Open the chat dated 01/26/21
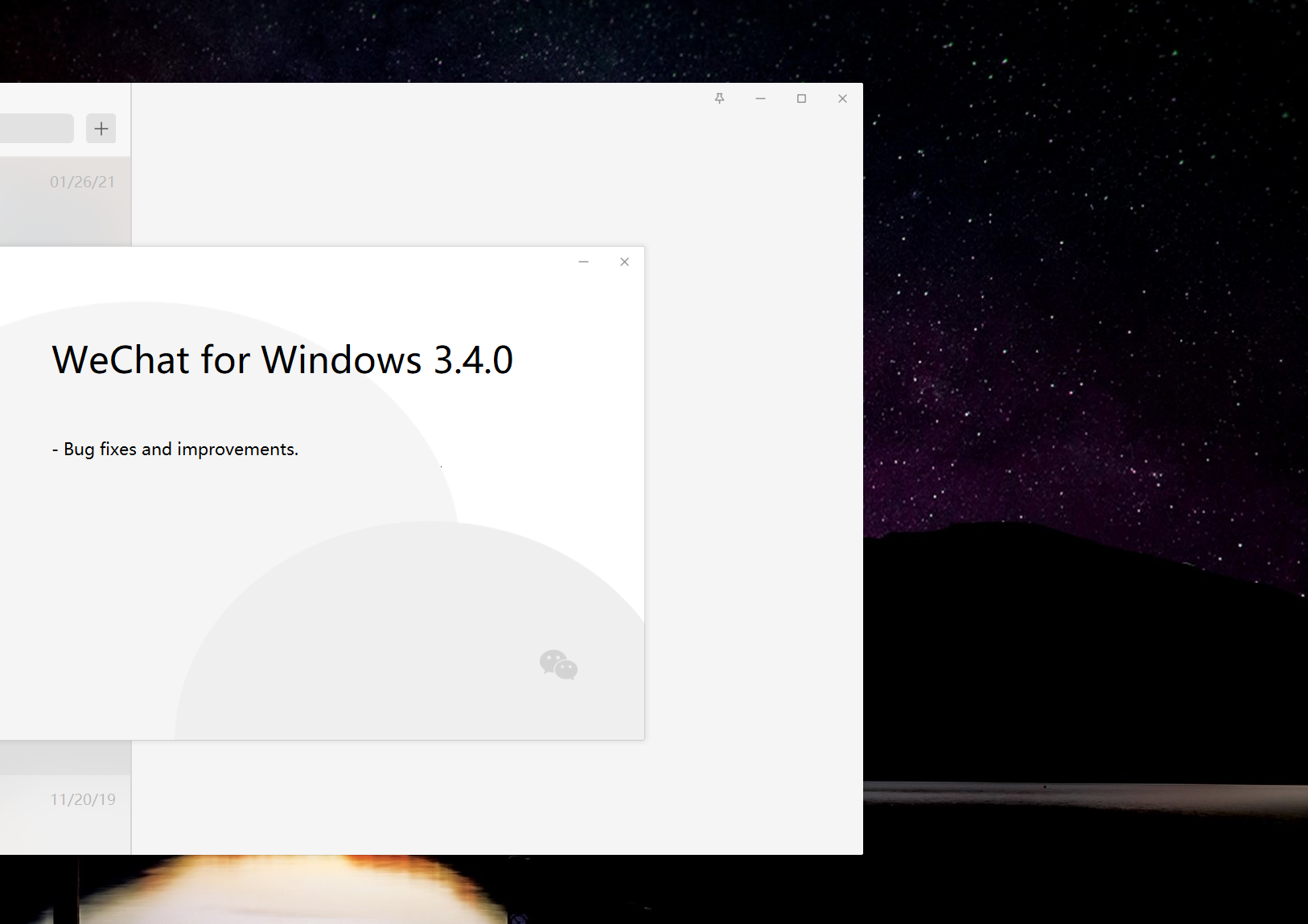This screenshot has height=924, width=1308. (x=65, y=202)
